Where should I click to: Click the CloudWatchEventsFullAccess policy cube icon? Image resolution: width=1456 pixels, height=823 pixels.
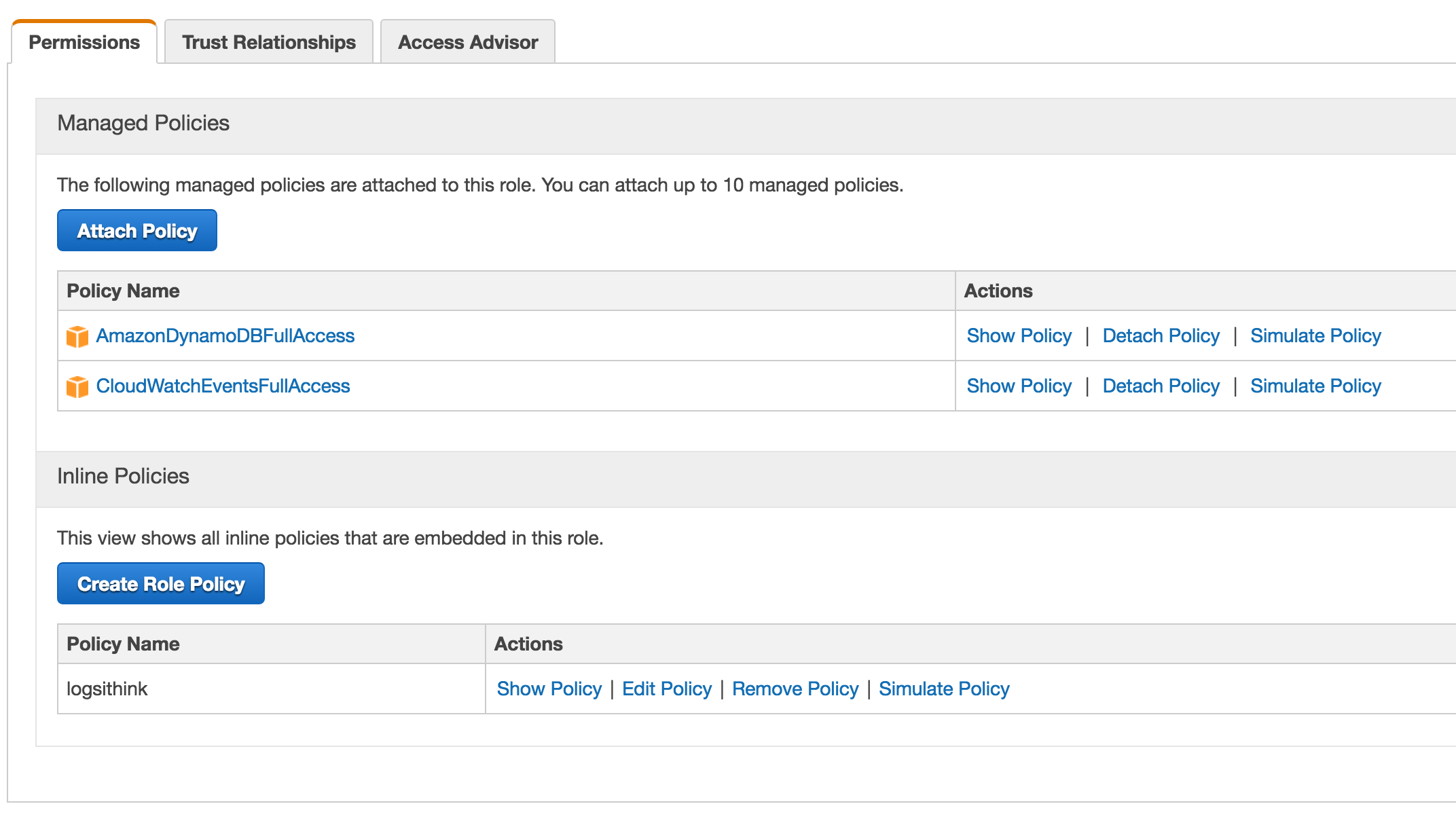coord(77,386)
